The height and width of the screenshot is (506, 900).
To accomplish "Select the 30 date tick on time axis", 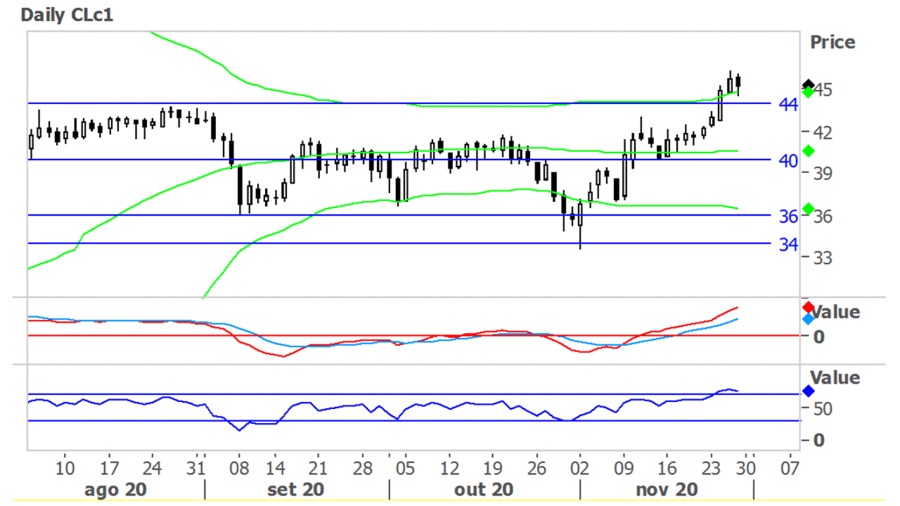I will [x=746, y=468].
